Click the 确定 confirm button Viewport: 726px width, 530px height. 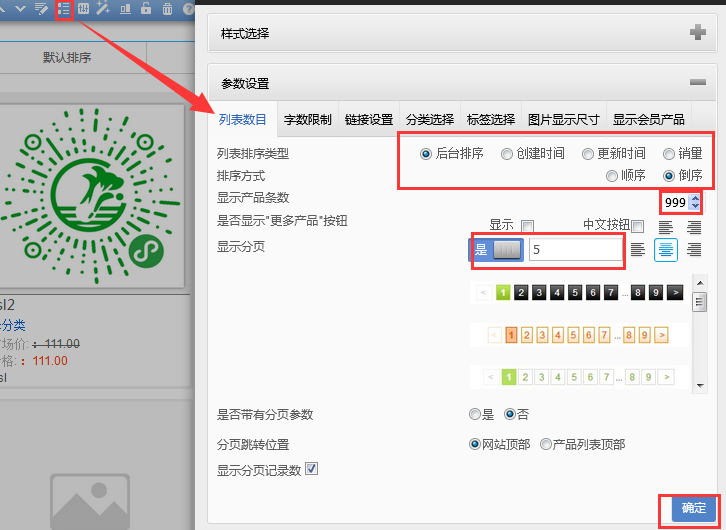point(693,508)
